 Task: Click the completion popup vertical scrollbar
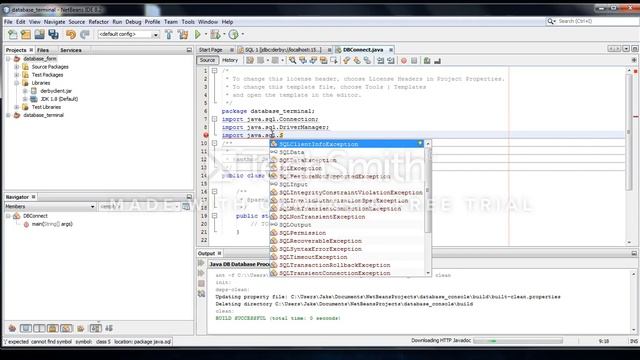[x=428, y=208]
